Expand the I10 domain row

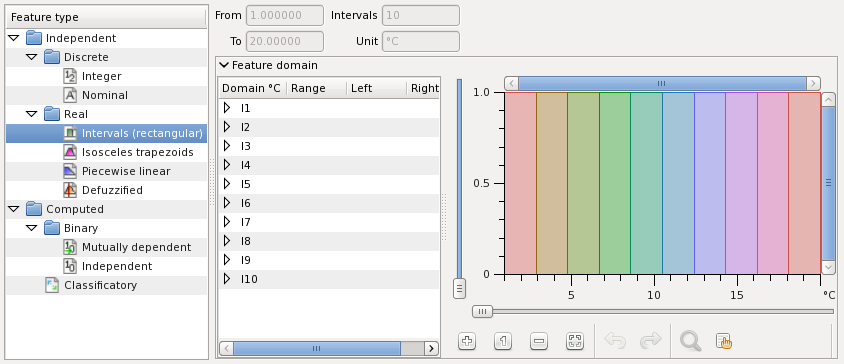227,278
